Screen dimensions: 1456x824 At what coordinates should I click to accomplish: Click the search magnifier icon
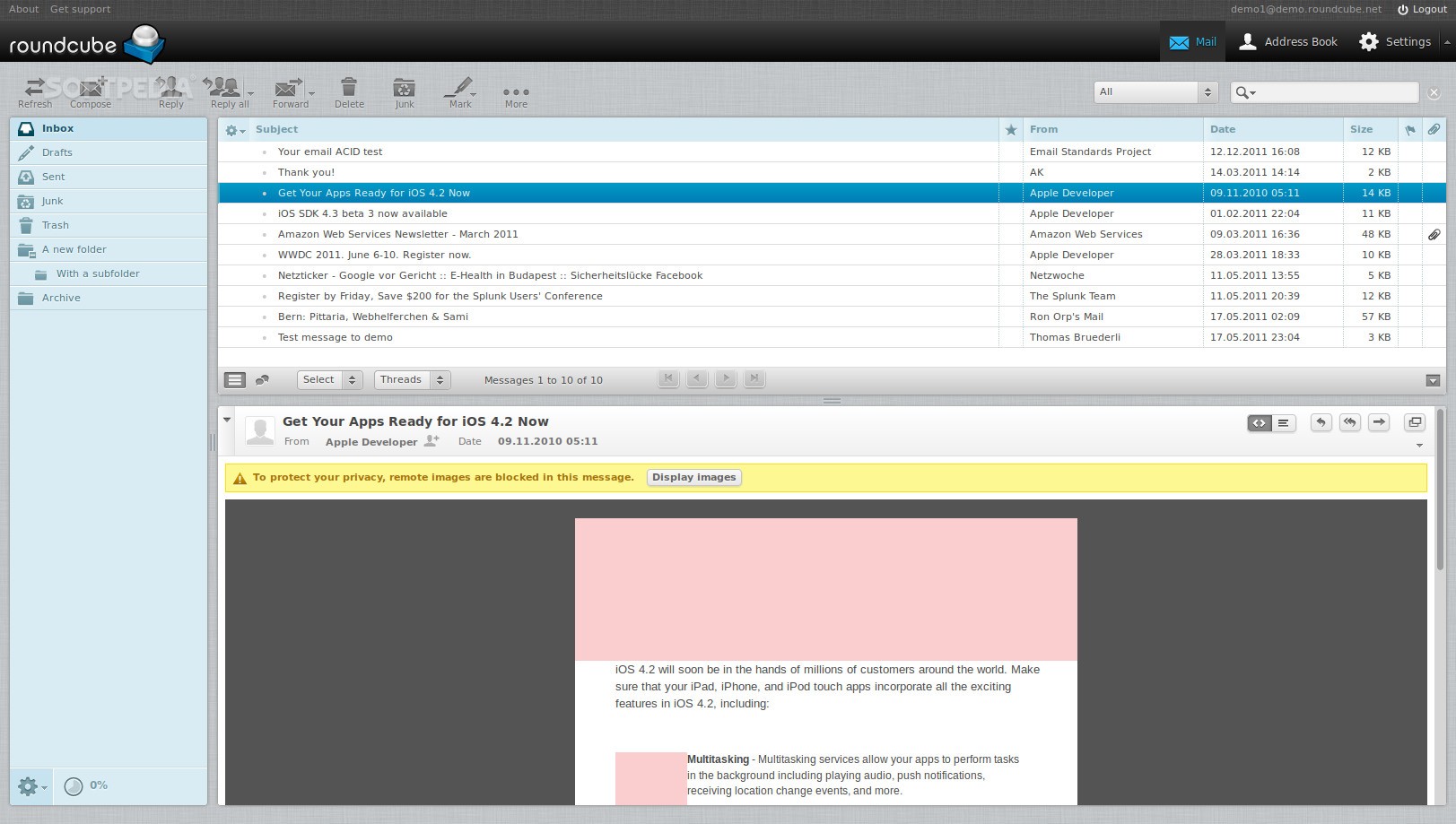(x=1242, y=92)
